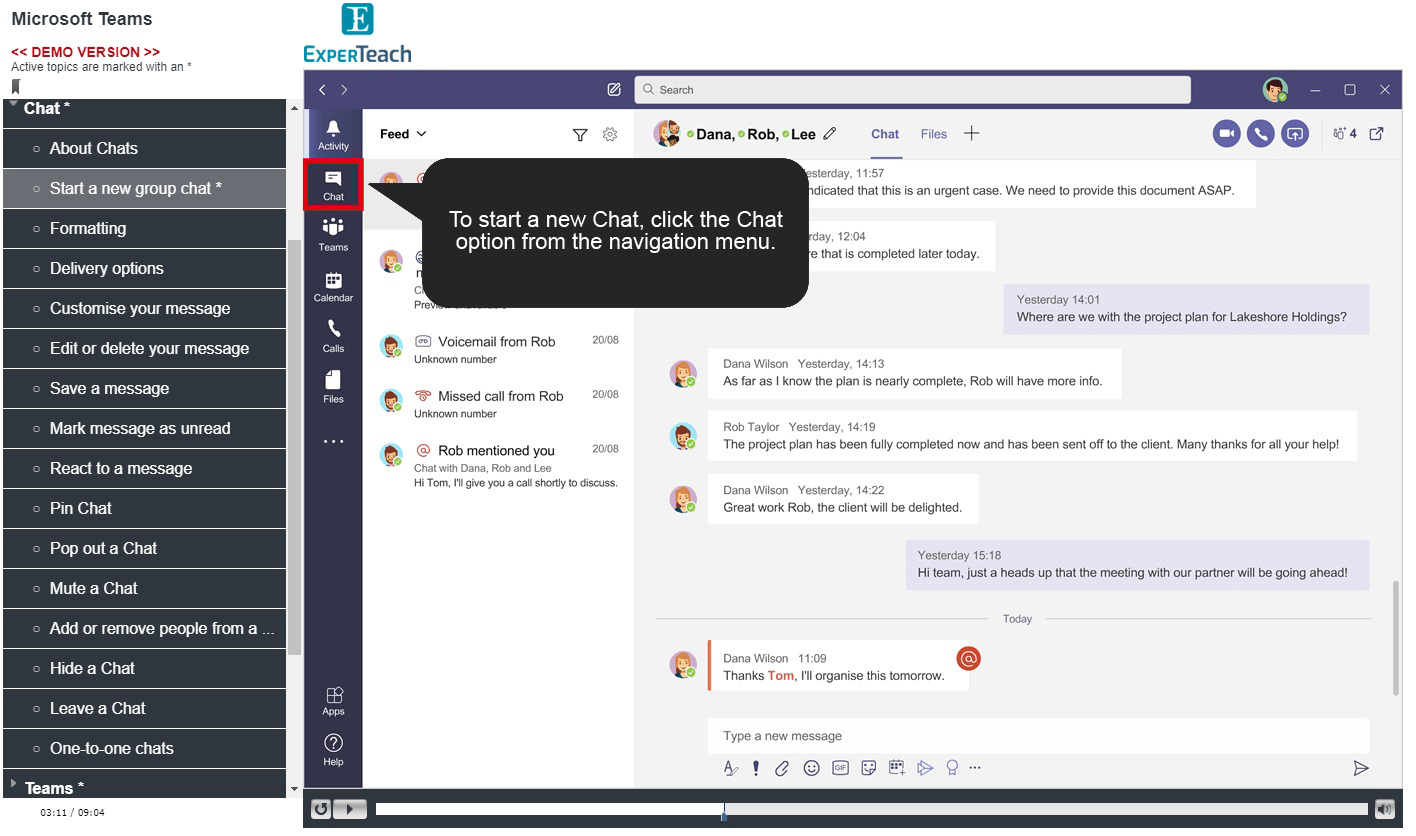Go forward with the Teams forward arrow
The image size is (1416, 836).
coord(345,90)
